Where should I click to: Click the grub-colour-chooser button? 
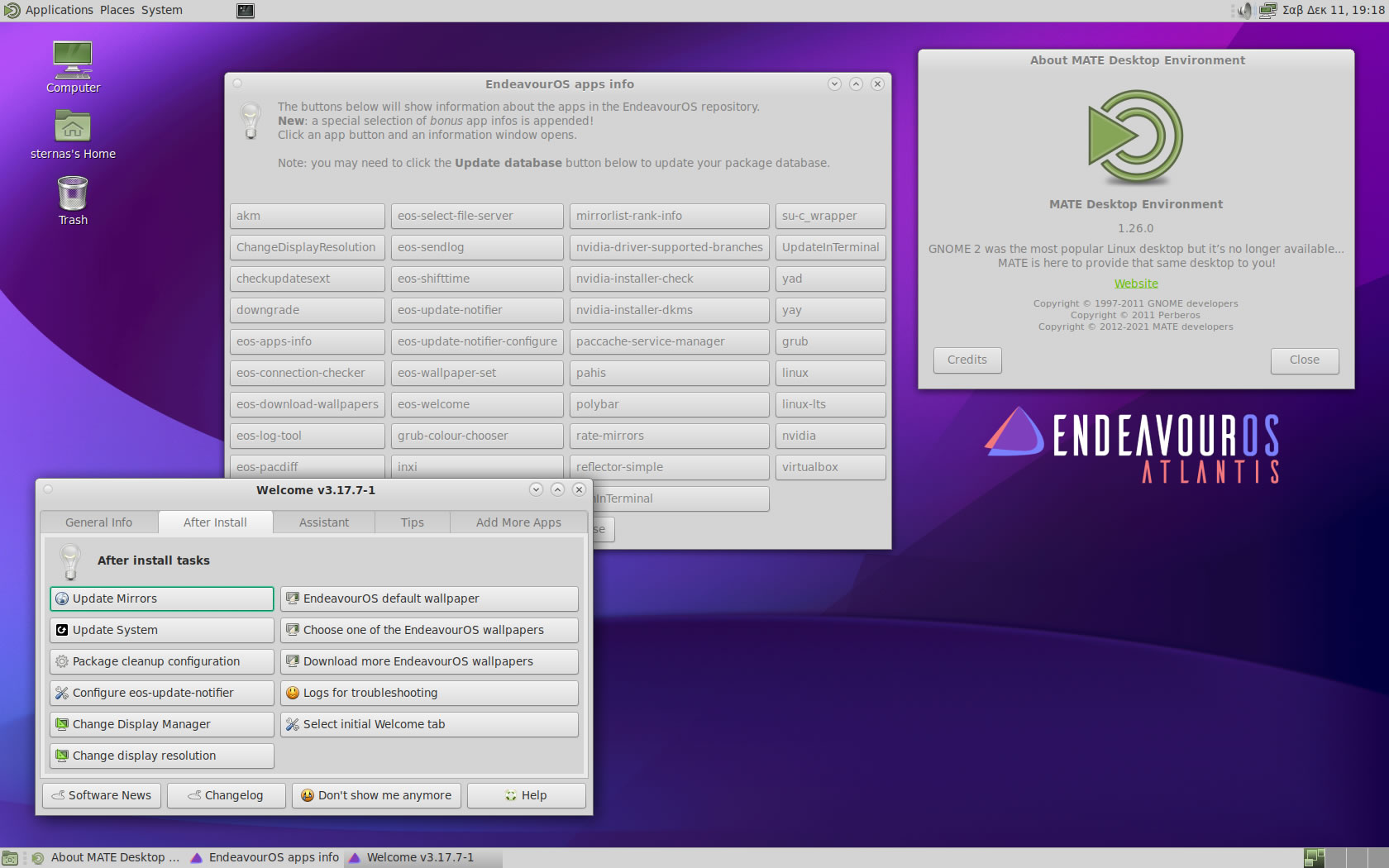coord(477,436)
